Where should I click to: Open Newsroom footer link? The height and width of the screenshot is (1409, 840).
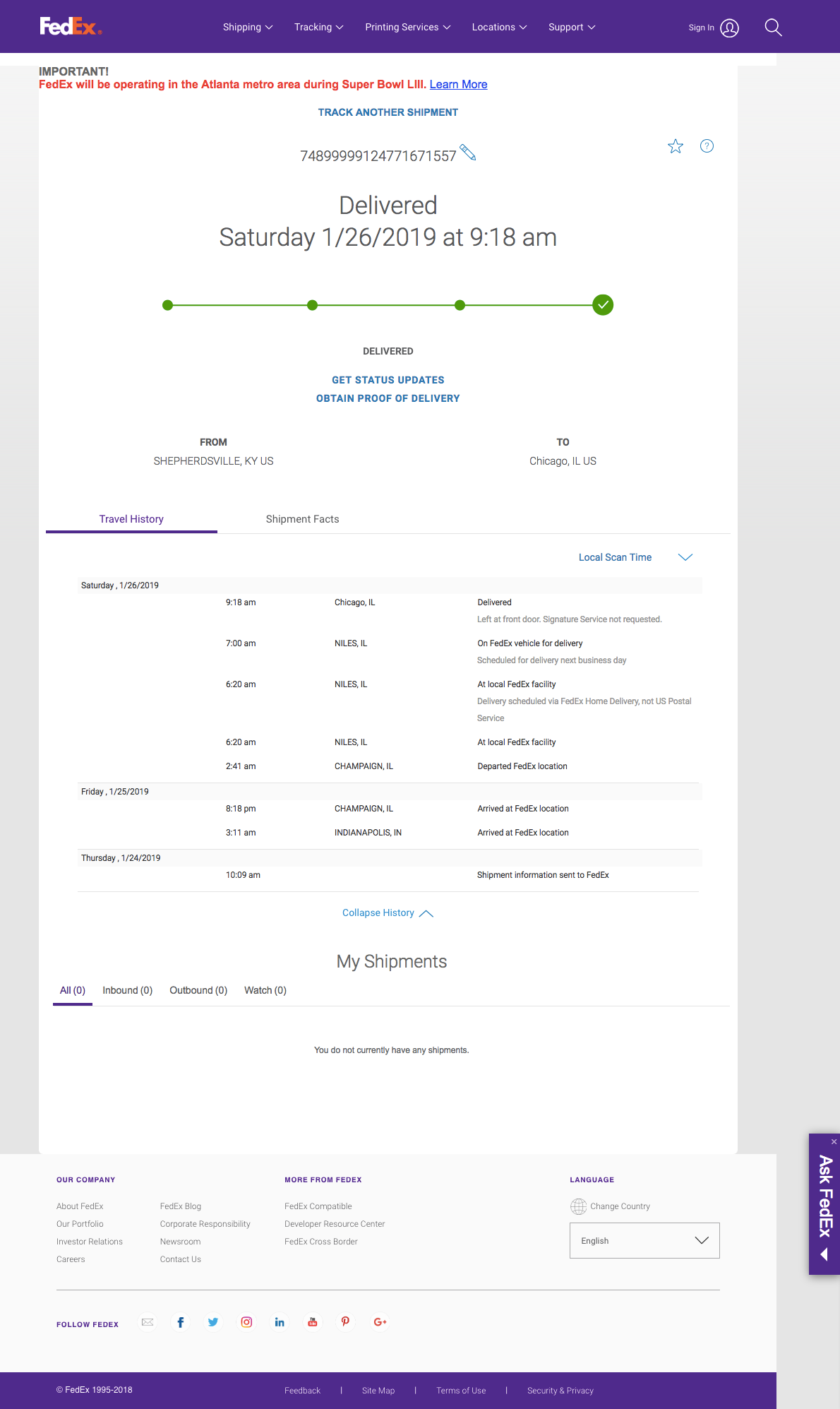(x=181, y=1242)
